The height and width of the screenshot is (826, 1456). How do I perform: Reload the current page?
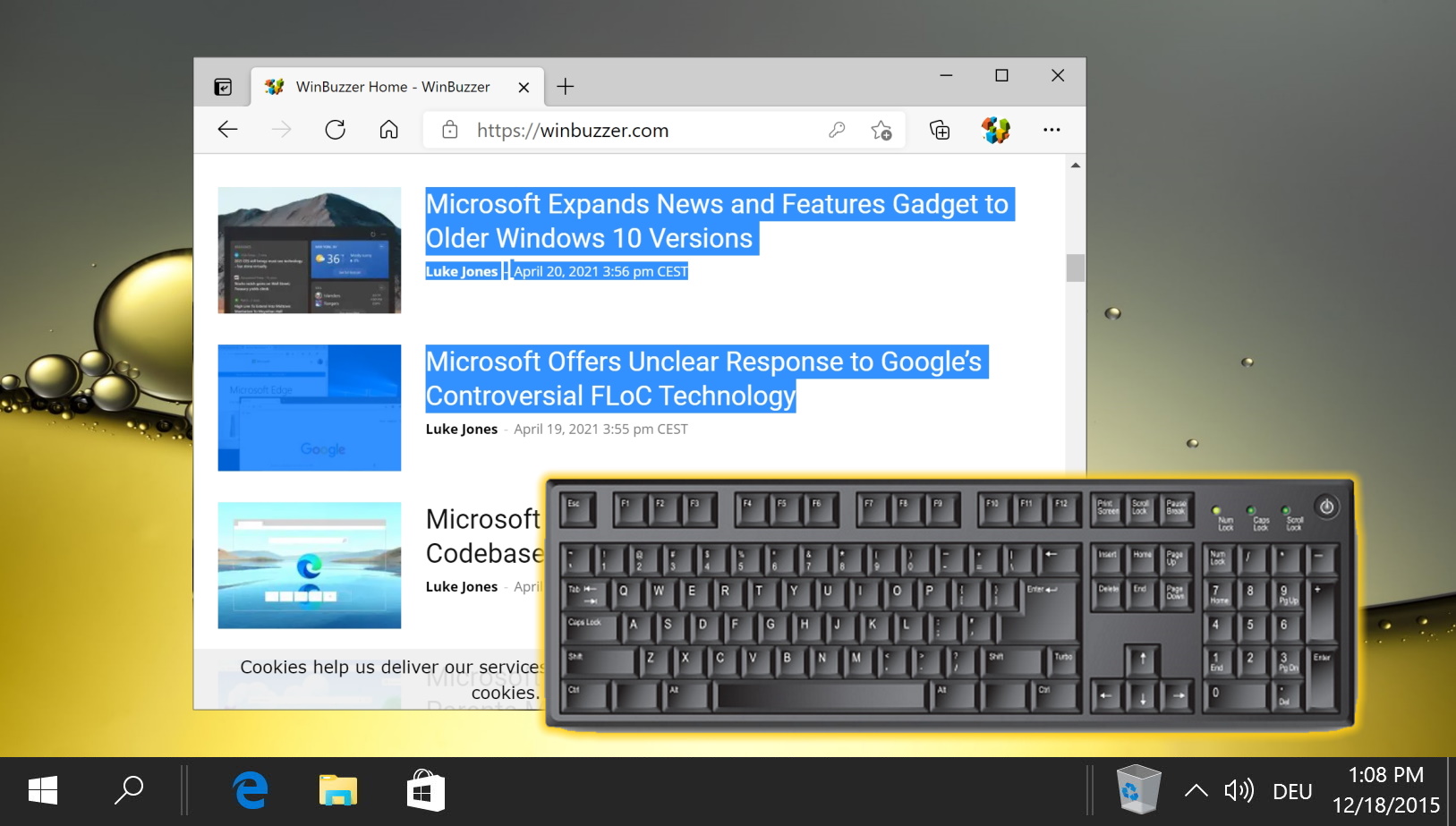click(x=335, y=130)
